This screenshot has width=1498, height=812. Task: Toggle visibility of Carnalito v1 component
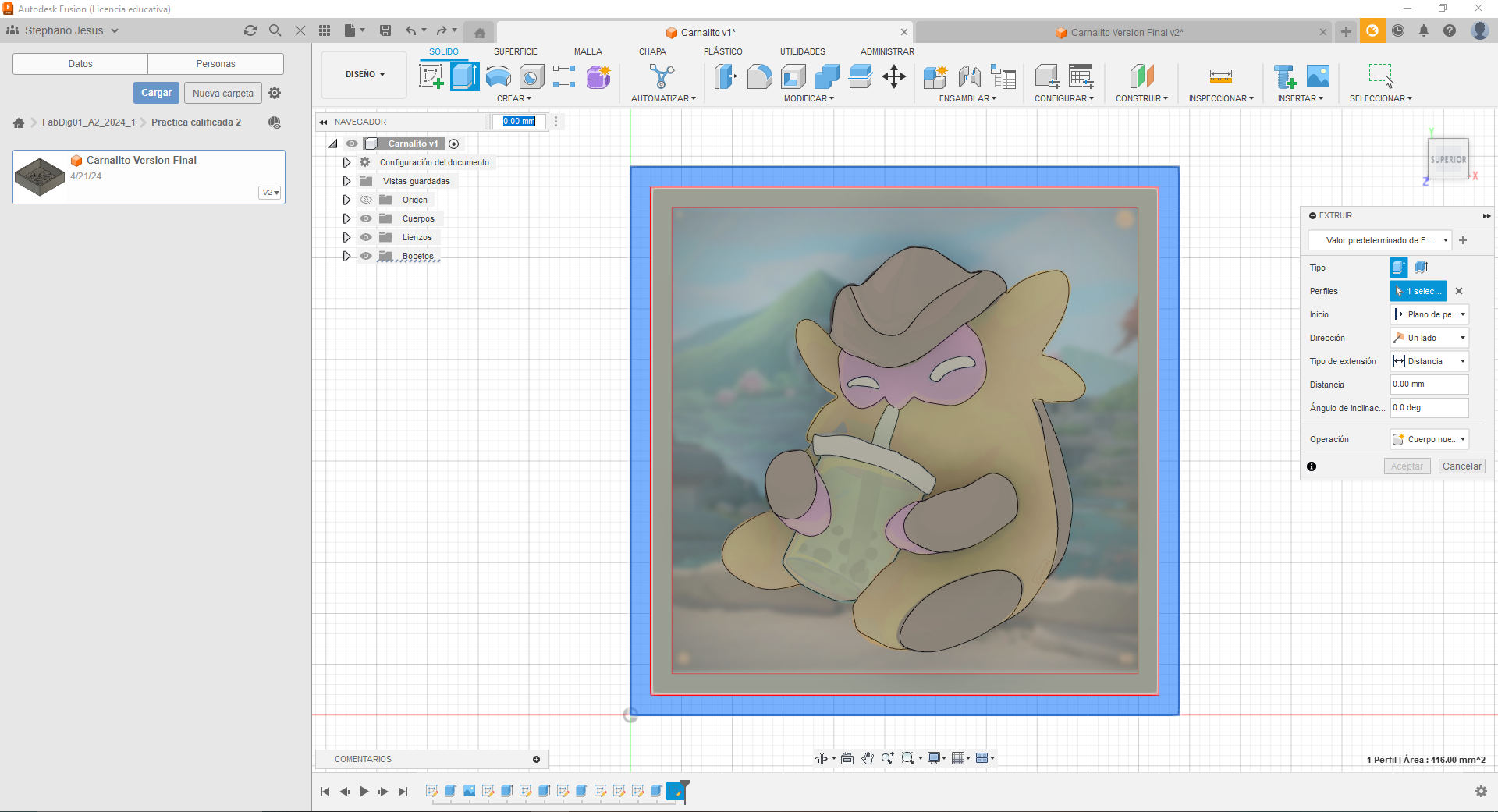click(352, 144)
